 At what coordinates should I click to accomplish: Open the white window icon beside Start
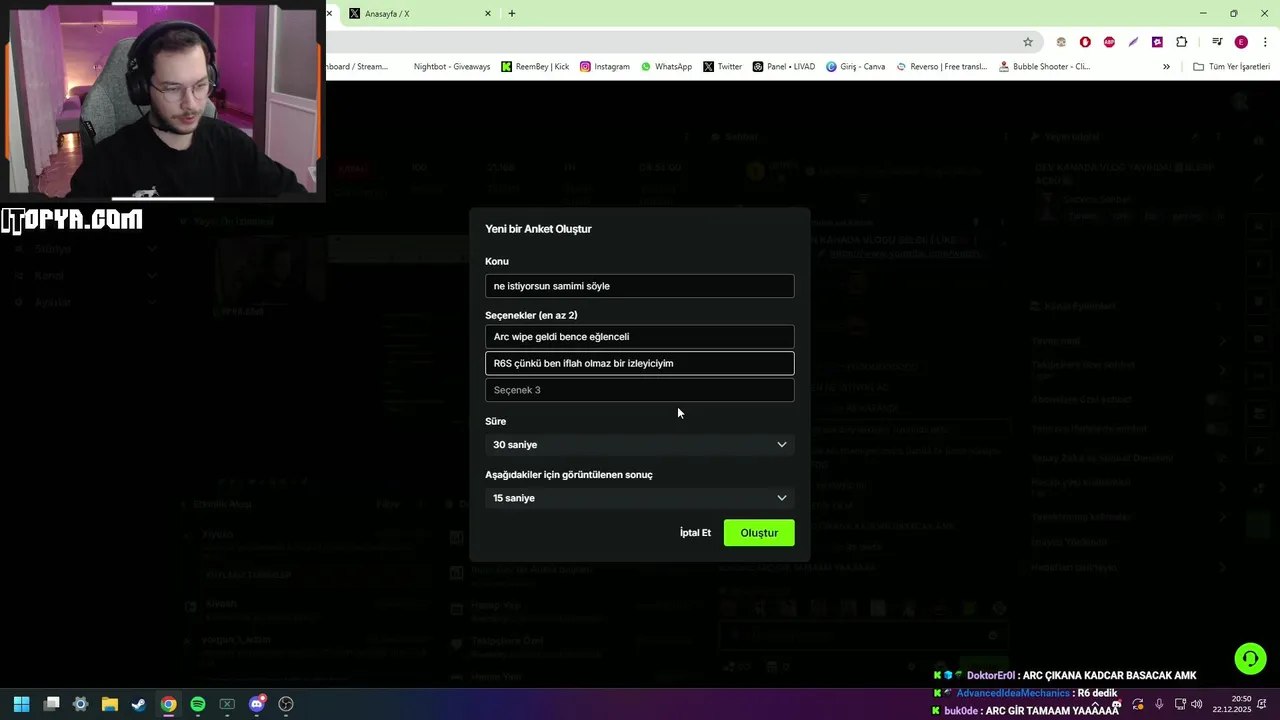tap(52, 704)
